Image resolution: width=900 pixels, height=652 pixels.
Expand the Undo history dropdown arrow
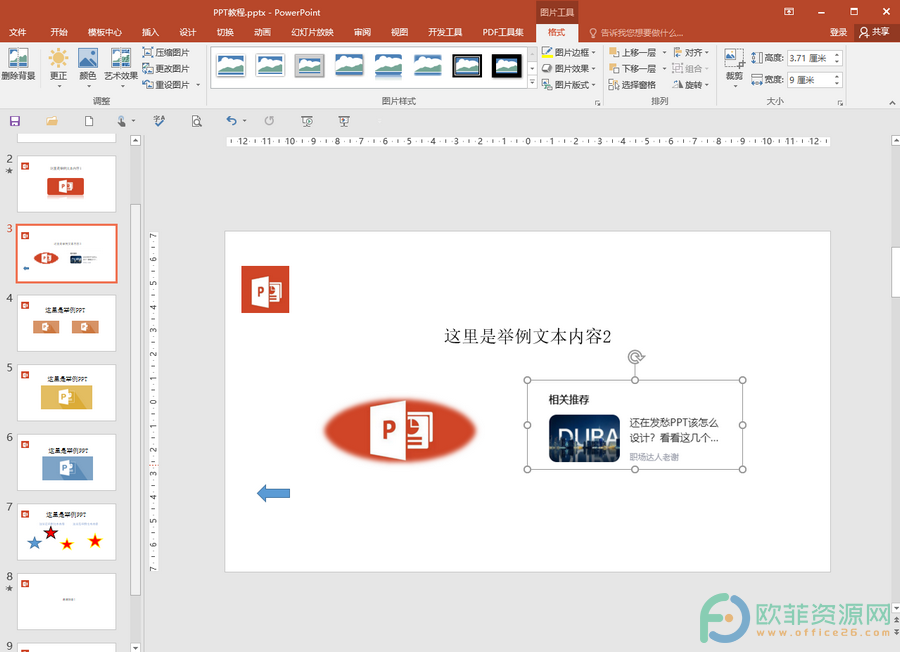tap(245, 121)
